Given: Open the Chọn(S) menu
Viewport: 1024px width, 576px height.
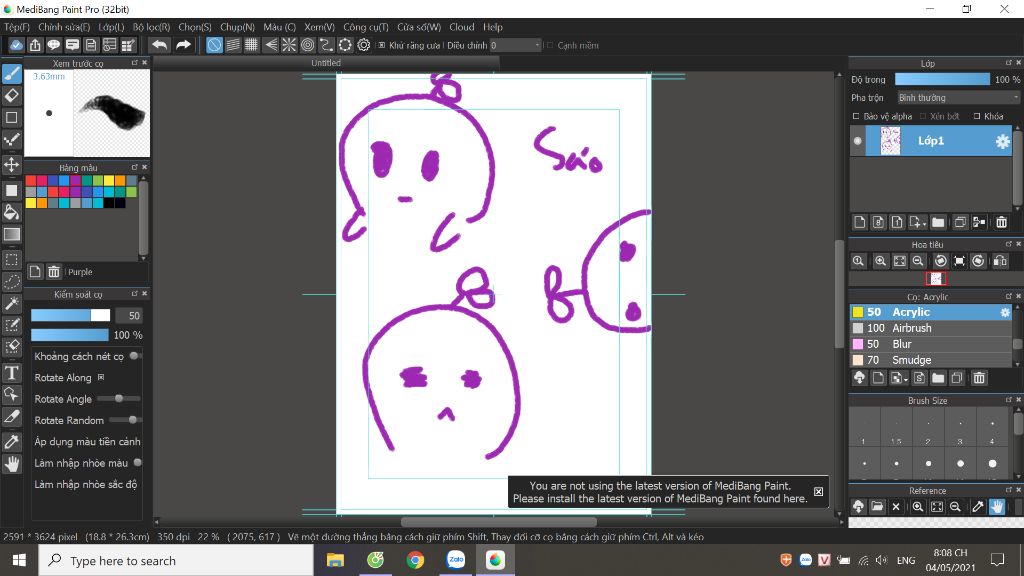Looking at the screenshot, I should [x=195, y=27].
